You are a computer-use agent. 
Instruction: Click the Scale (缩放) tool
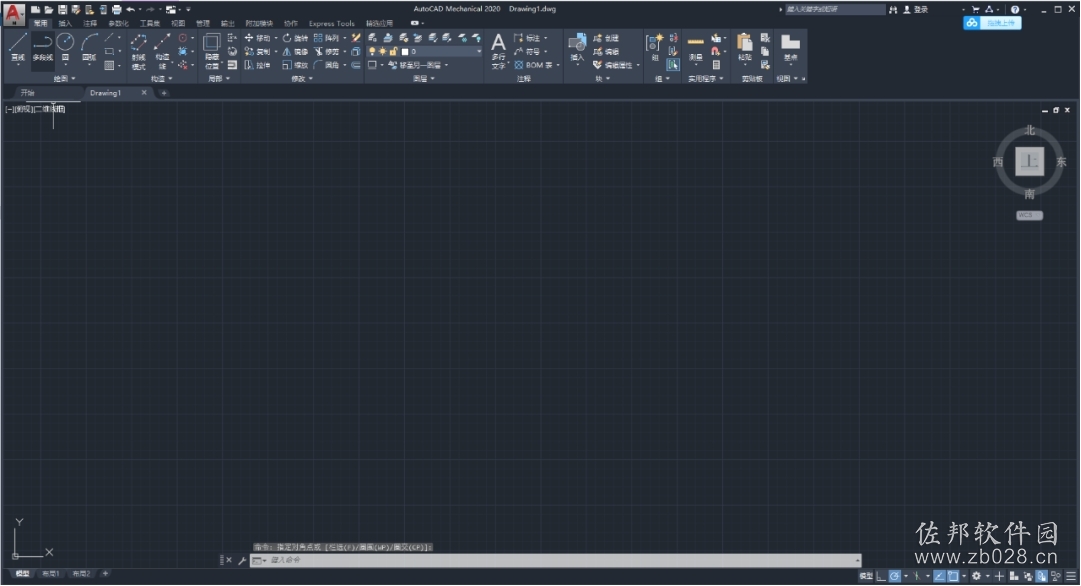(x=295, y=65)
